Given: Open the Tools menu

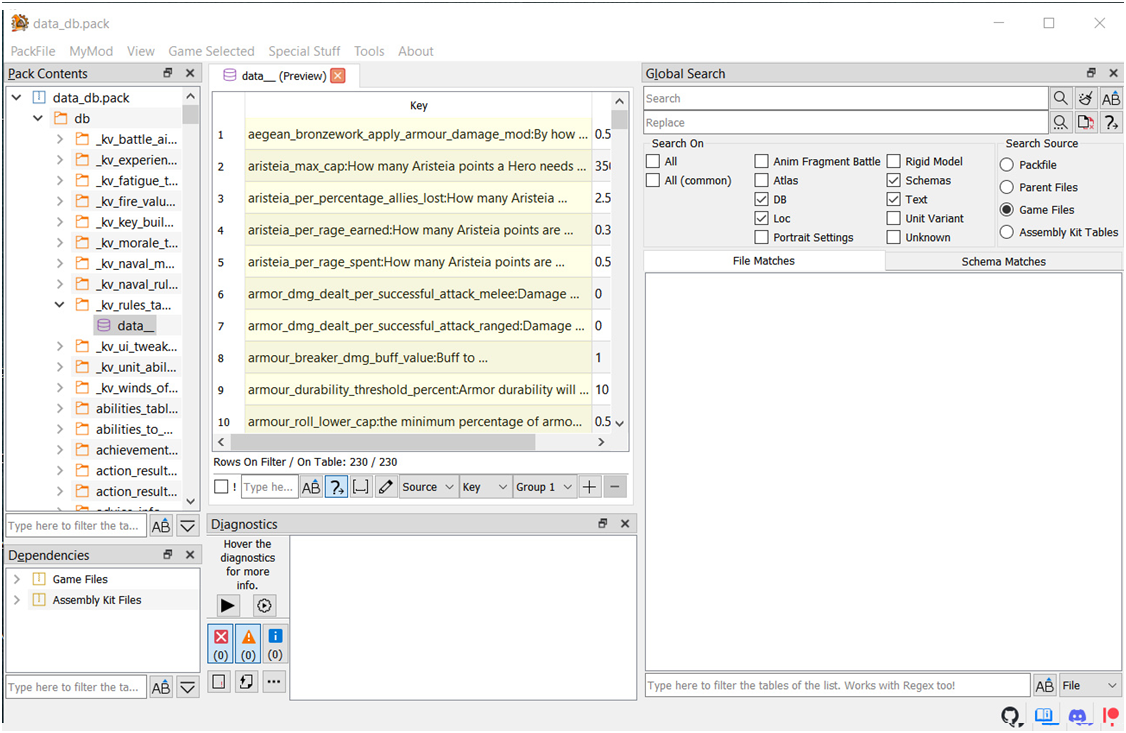Looking at the screenshot, I should 369,51.
